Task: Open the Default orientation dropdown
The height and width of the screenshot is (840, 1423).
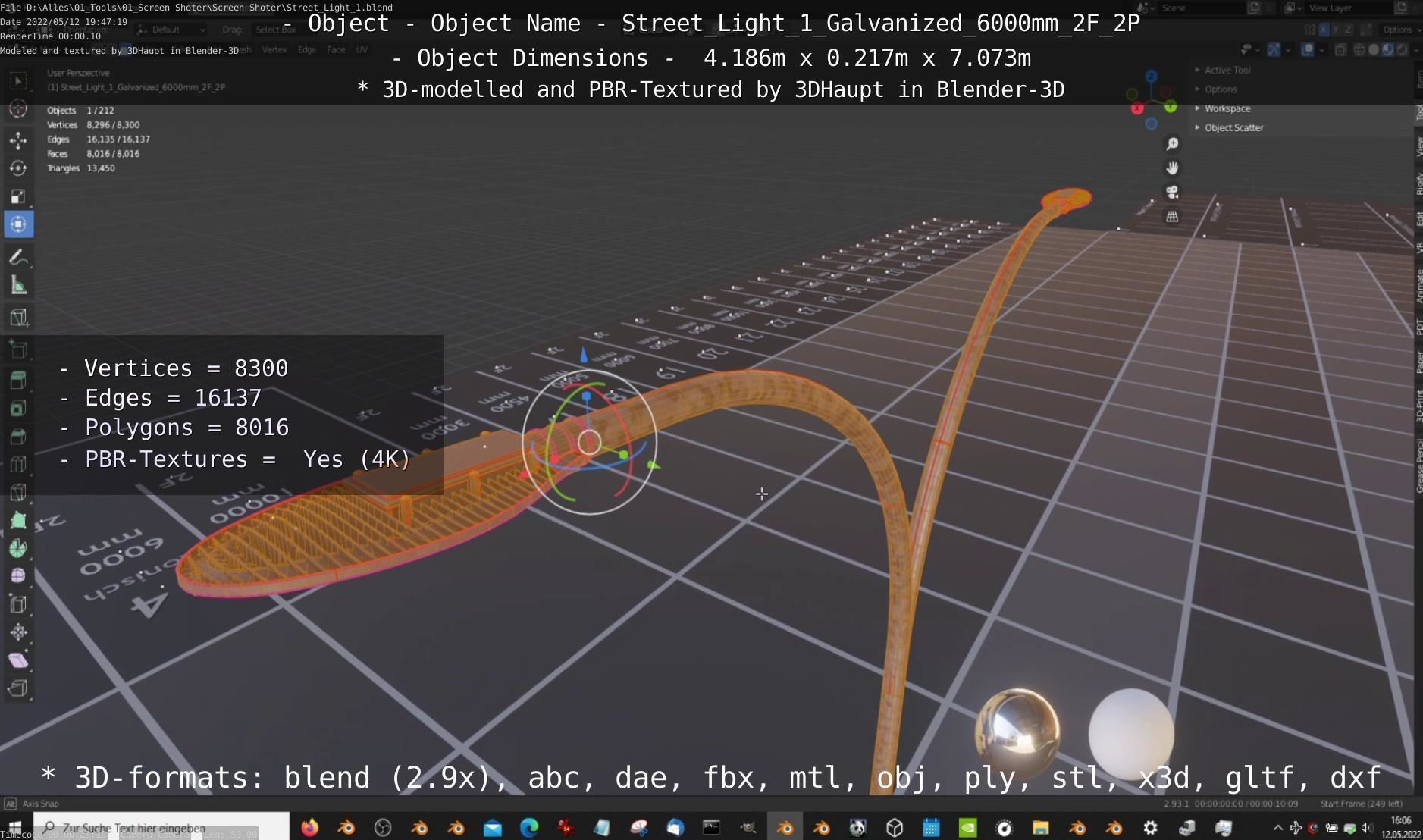Action: tap(171, 30)
